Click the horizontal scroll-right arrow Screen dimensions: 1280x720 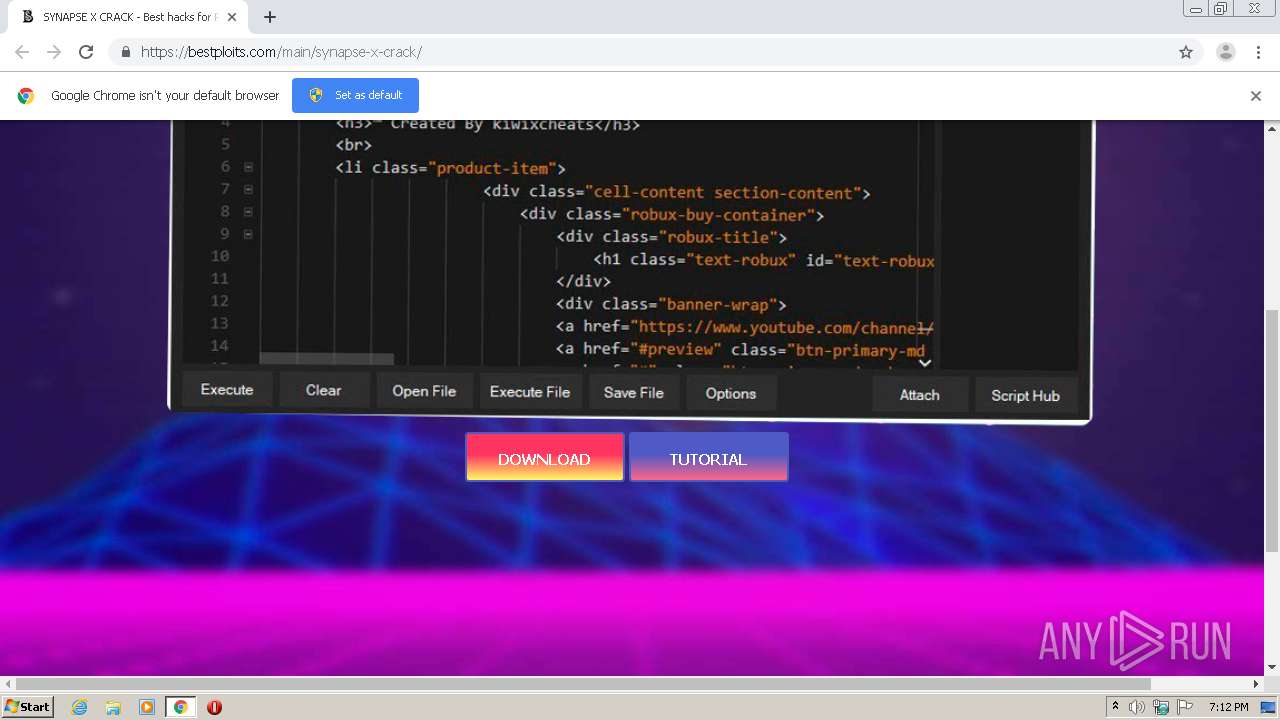[x=1257, y=684]
